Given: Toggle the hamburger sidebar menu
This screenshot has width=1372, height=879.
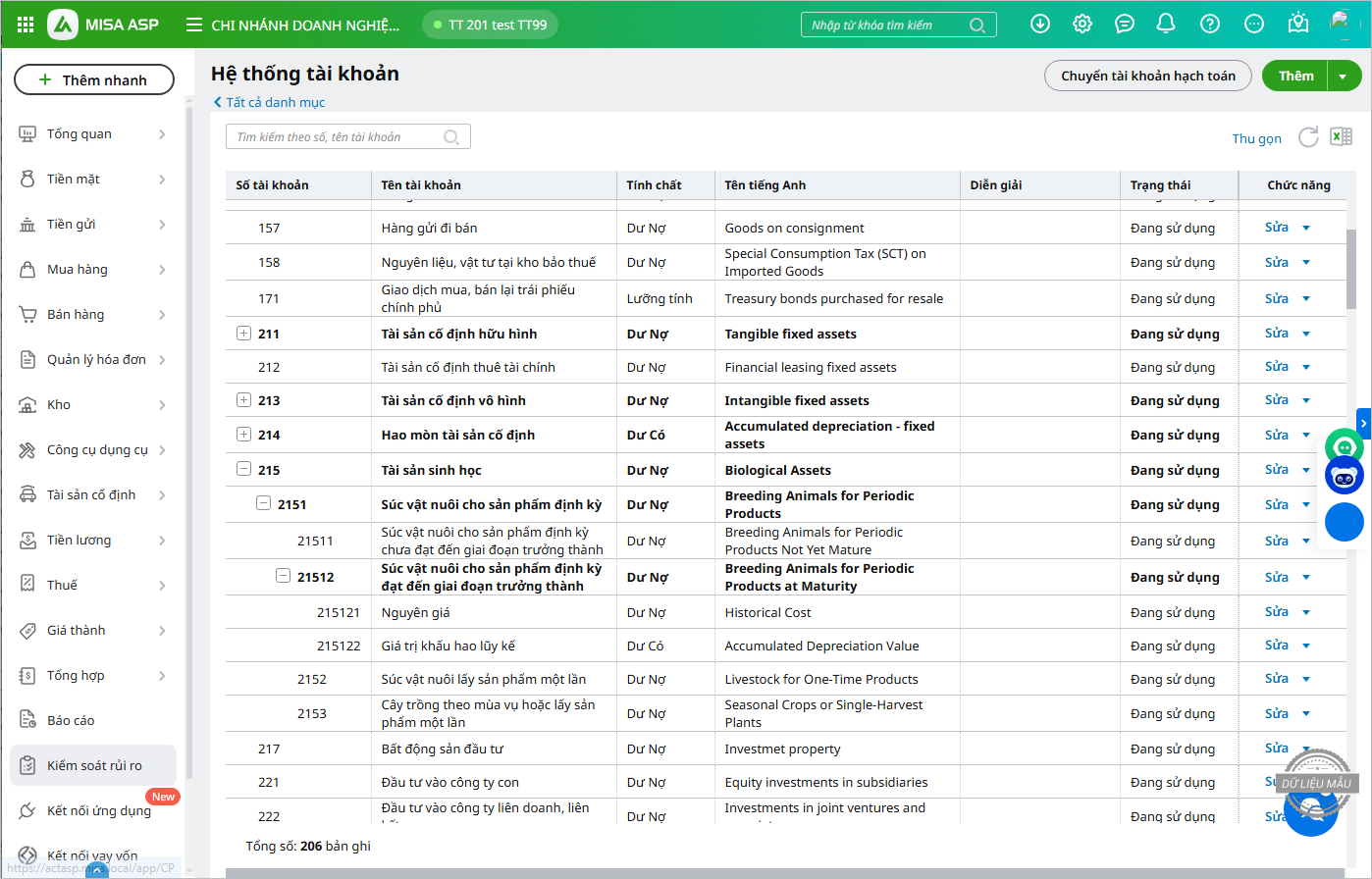Looking at the screenshot, I should [194, 26].
